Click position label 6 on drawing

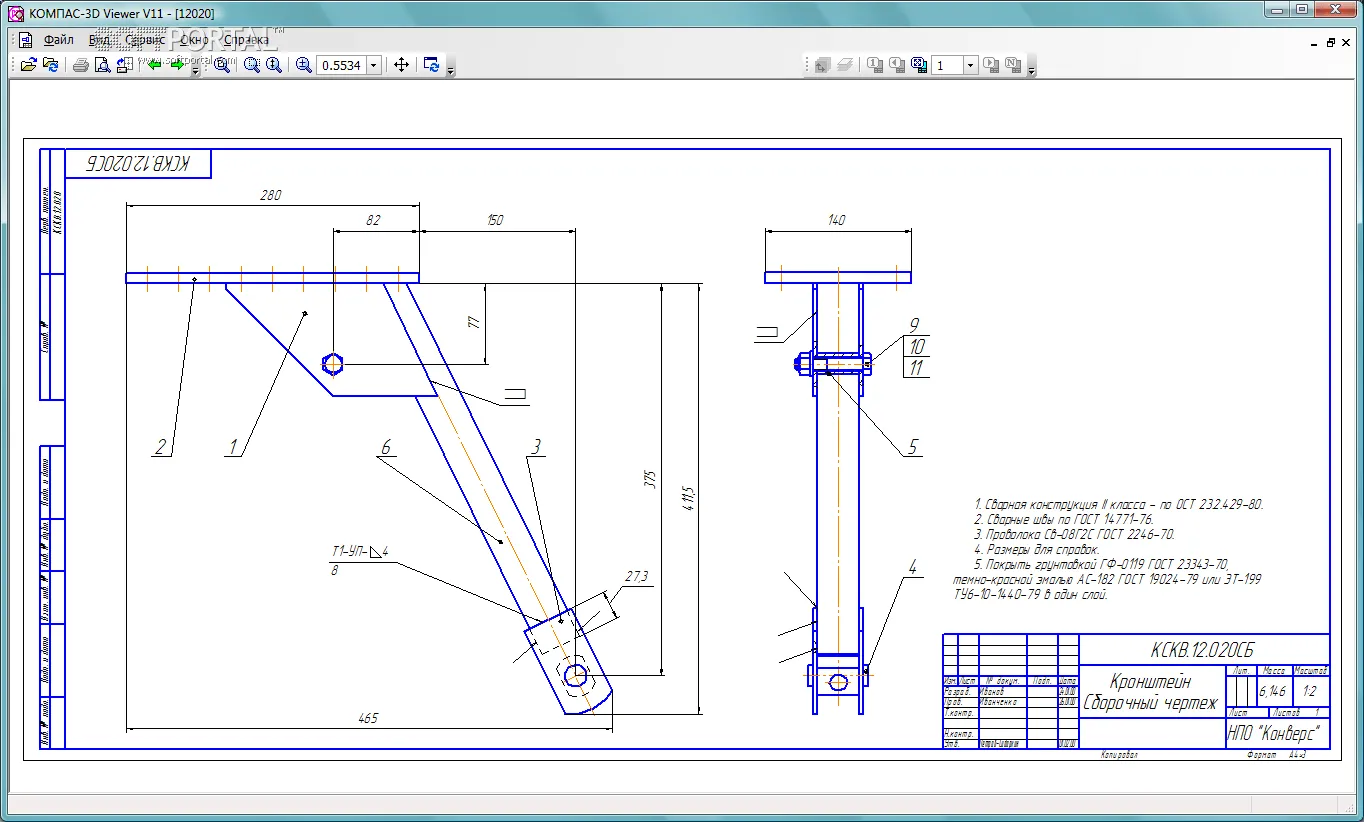point(387,447)
